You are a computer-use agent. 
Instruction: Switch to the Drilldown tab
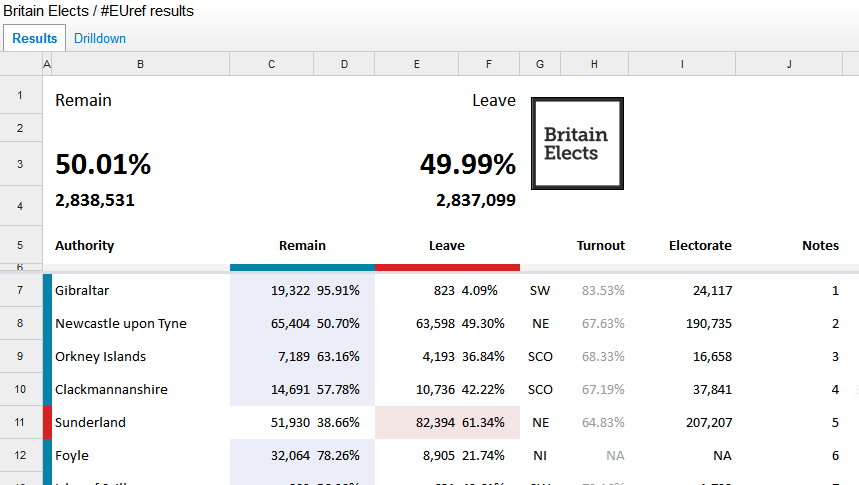[100, 38]
